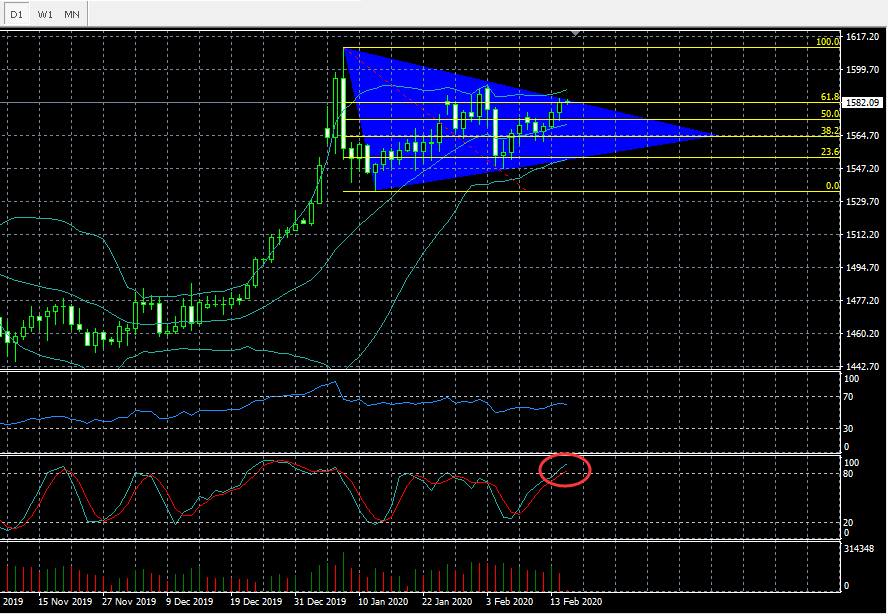Click the 1617.20 price axis value
The width and height of the screenshot is (888, 614).
click(x=863, y=37)
